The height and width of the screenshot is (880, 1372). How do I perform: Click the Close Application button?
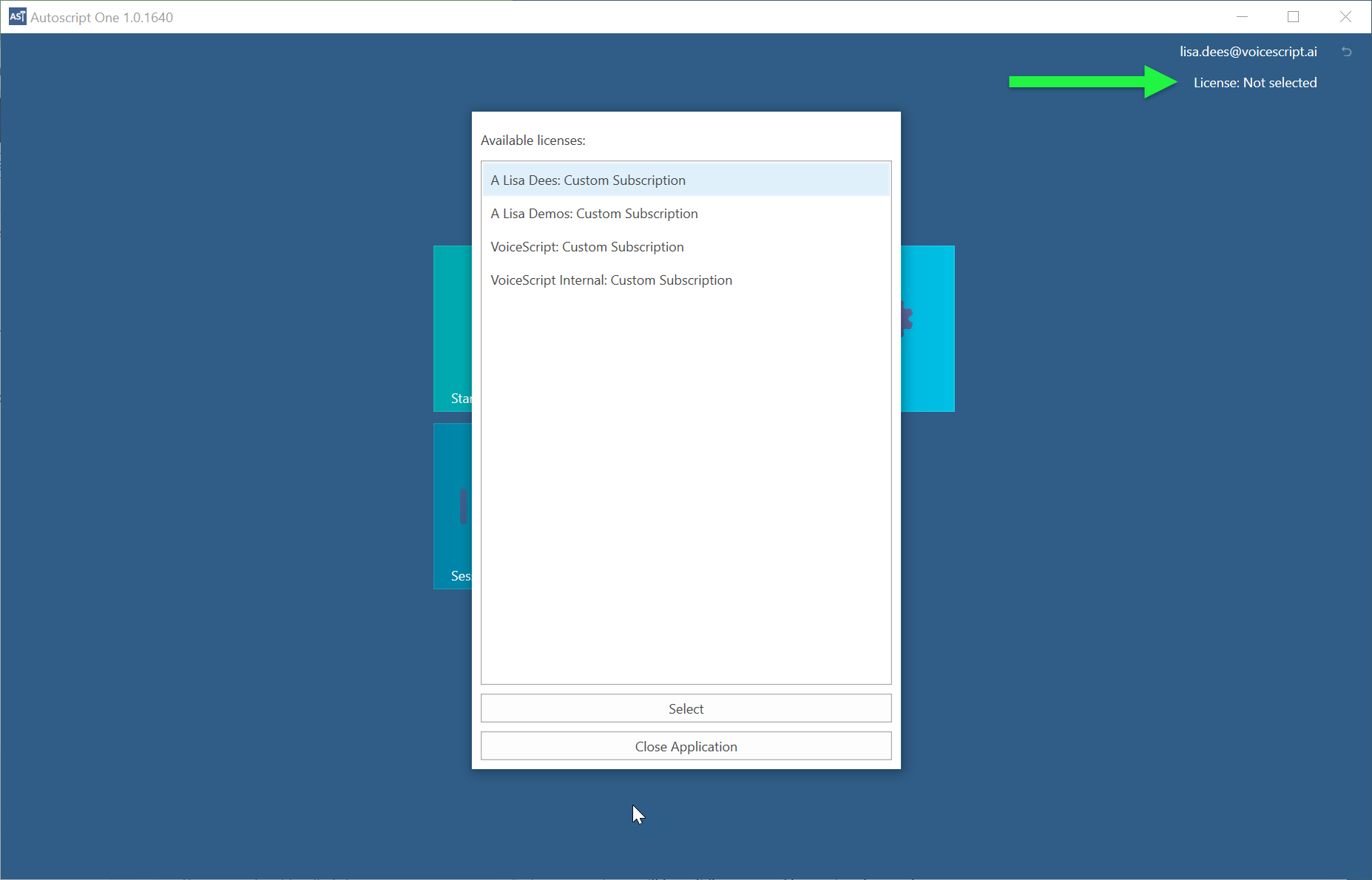pos(686,746)
